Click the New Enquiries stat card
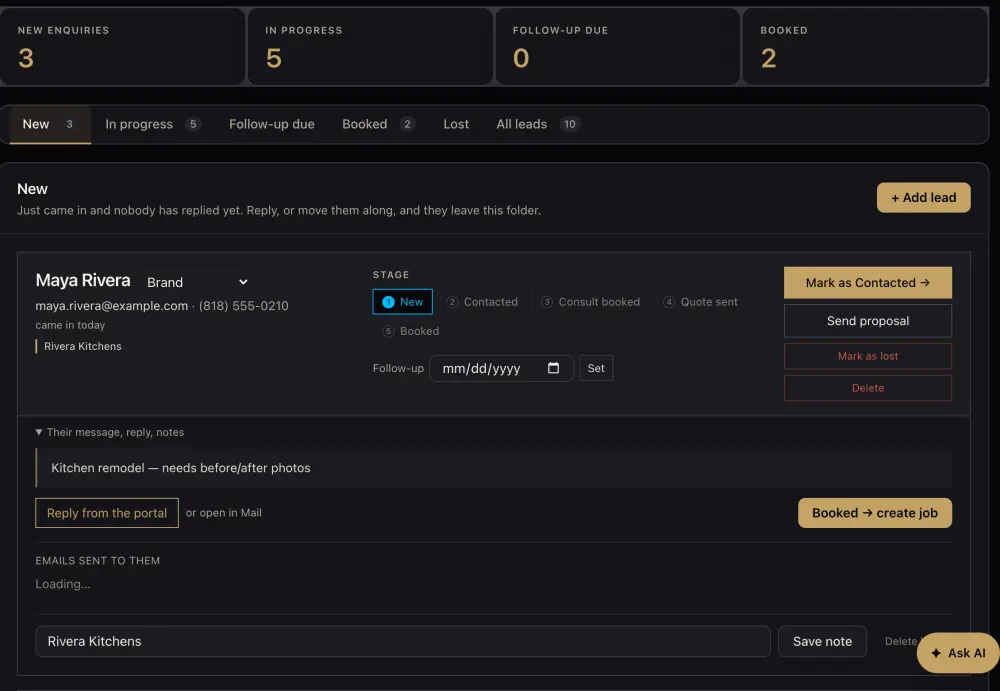Viewport: 1000px width, 691px height. tap(122, 46)
